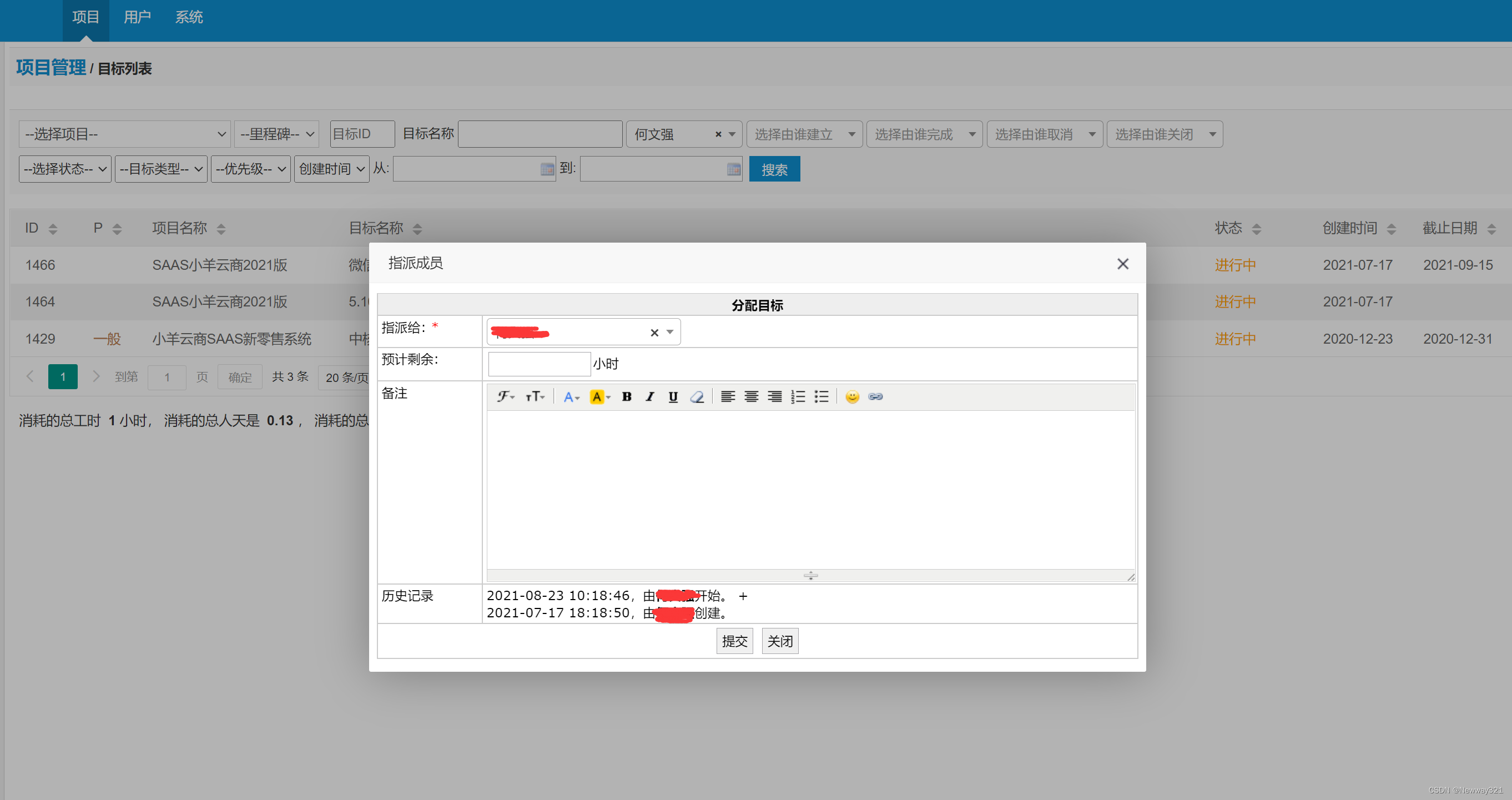
Task: Confirm page jump with 确定
Action: point(239,377)
